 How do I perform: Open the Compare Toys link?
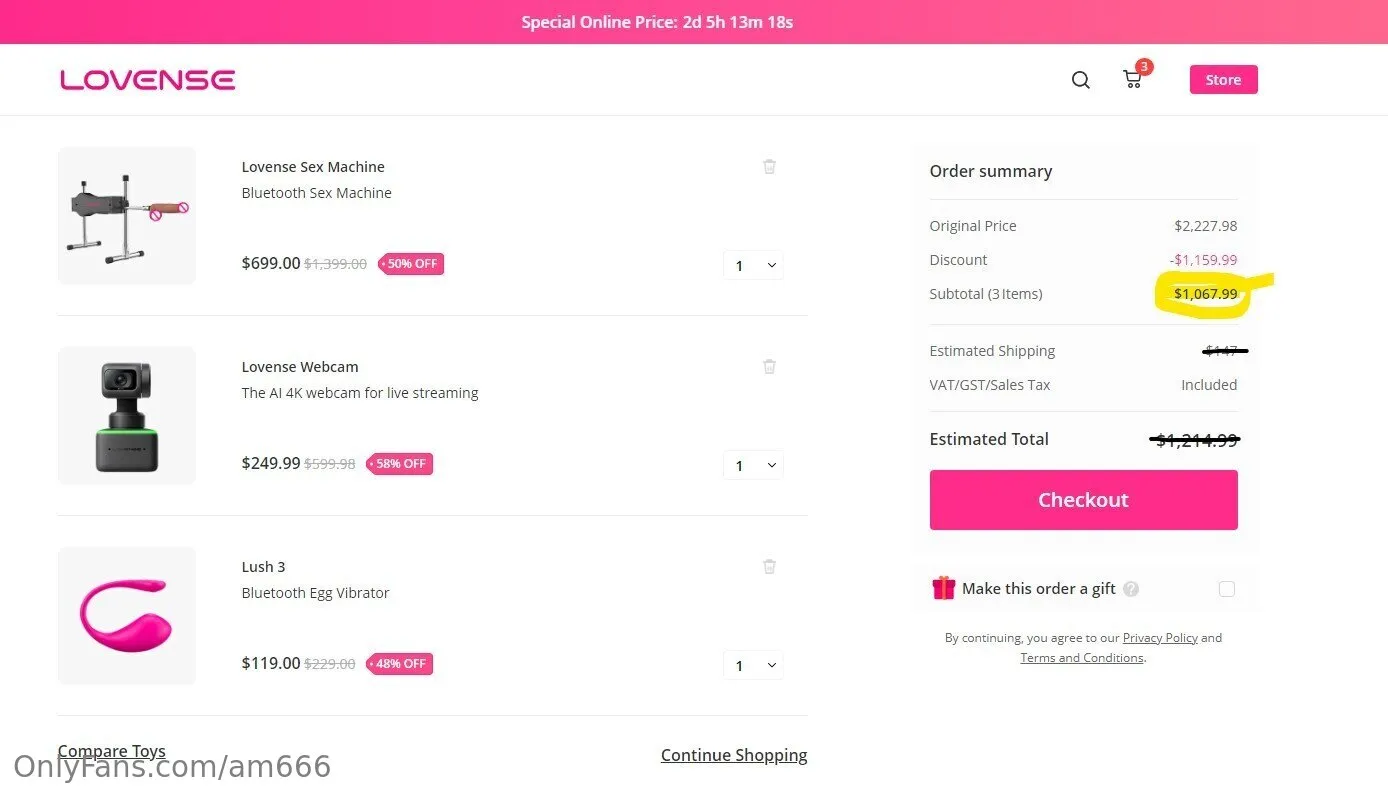tap(112, 751)
